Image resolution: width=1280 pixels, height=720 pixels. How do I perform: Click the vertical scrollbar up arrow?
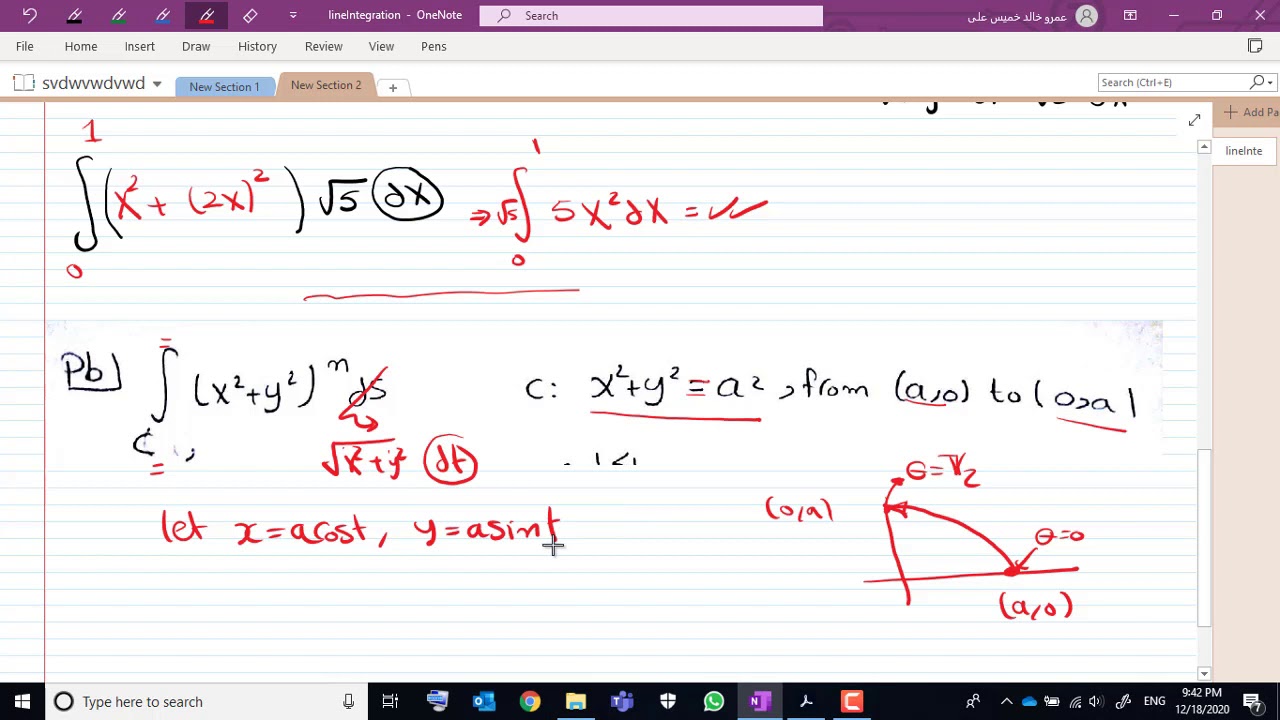(x=1204, y=148)
